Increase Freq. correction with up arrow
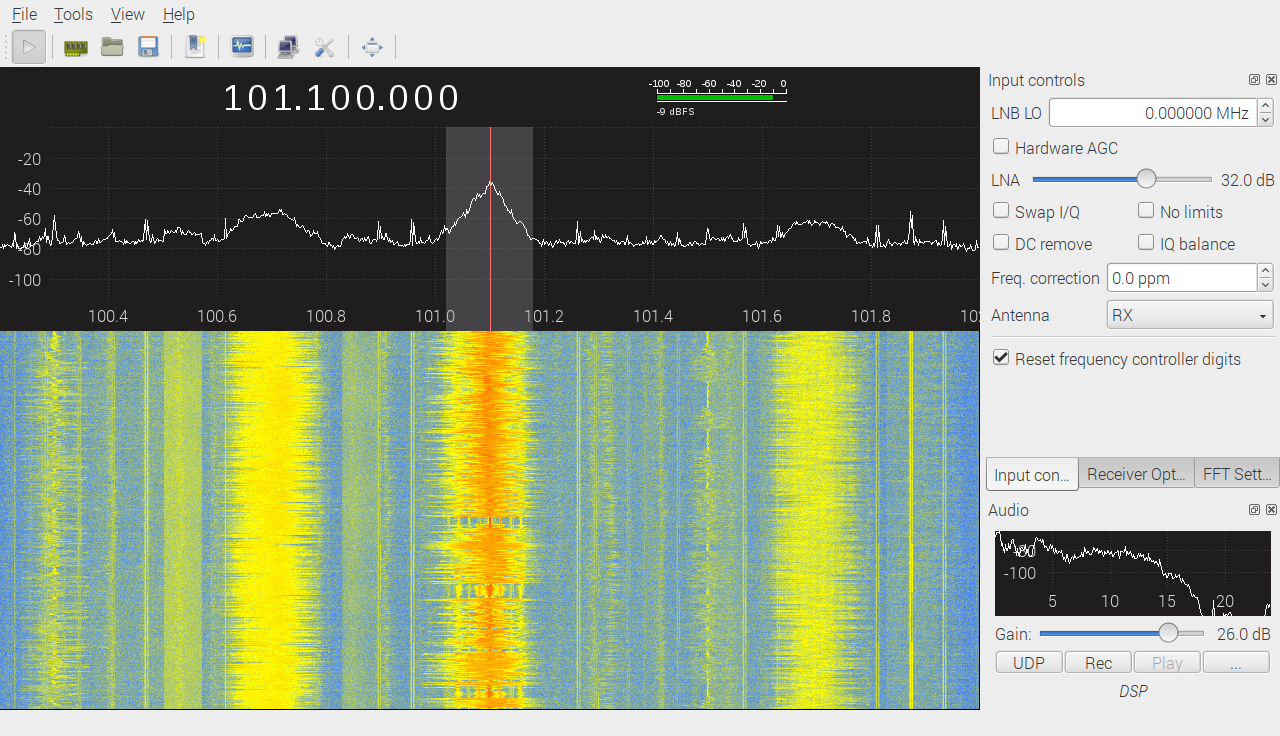 pyautogui.click(x=1265, y=271)
